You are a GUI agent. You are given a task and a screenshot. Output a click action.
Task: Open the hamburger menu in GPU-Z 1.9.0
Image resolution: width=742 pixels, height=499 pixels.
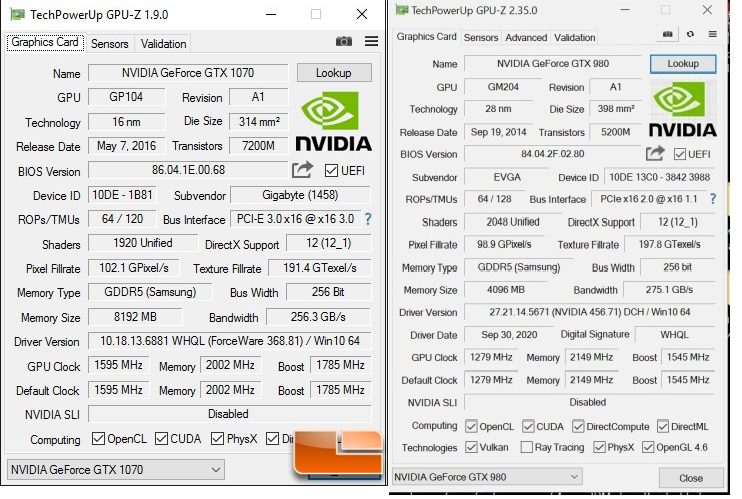tap(371, 42)
